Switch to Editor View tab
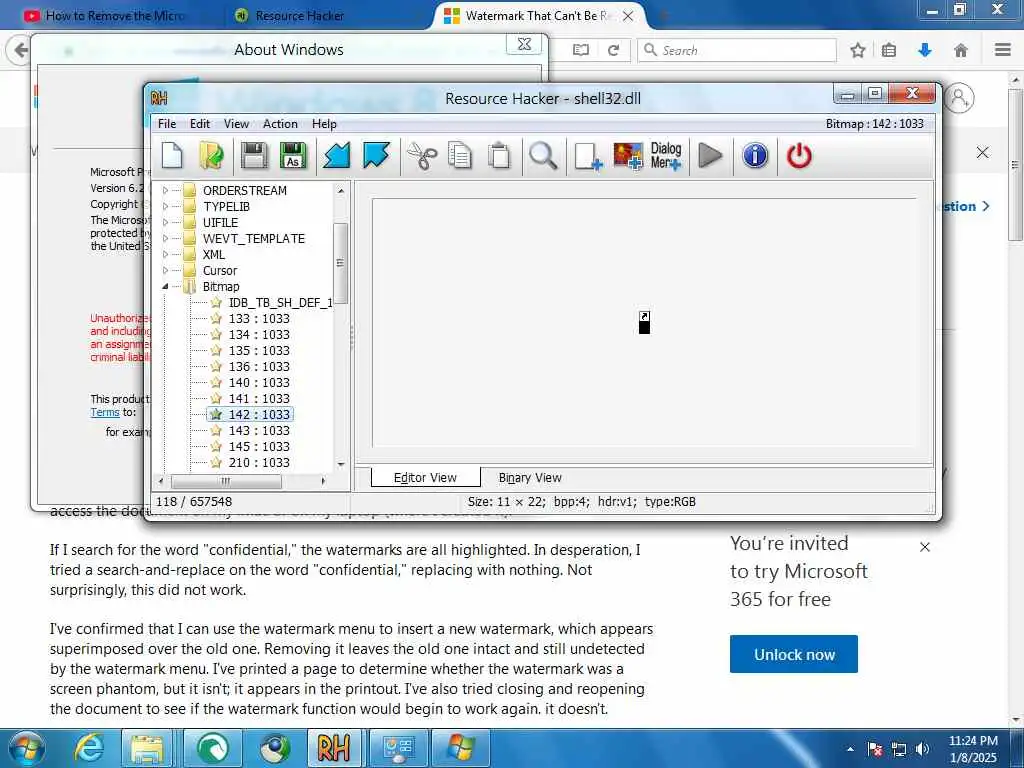Image resolution: width=1024 pixels, height=768 pixels. [x=425, y=478]
